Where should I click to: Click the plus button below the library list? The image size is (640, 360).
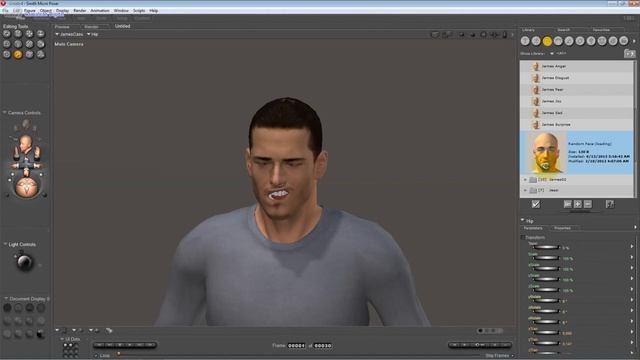(578, 204)
